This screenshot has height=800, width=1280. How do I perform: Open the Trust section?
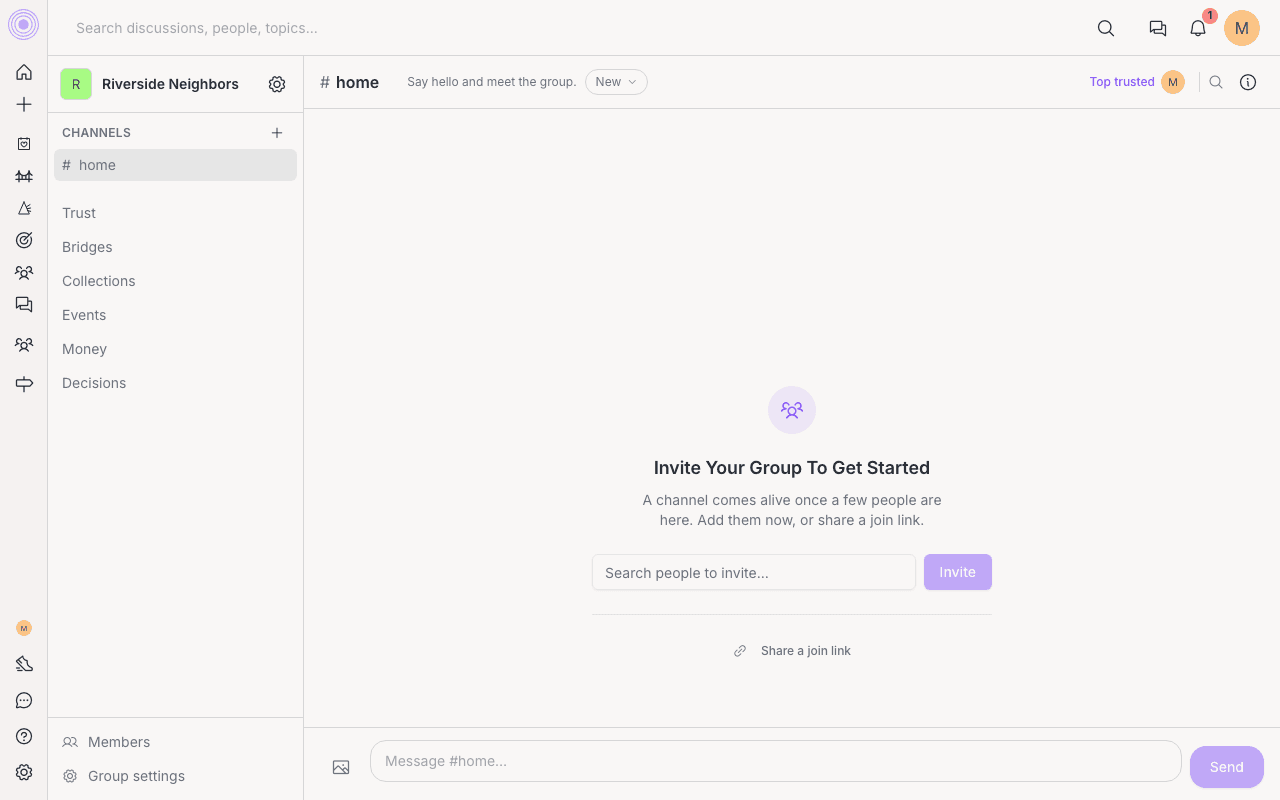coord(79,213)
